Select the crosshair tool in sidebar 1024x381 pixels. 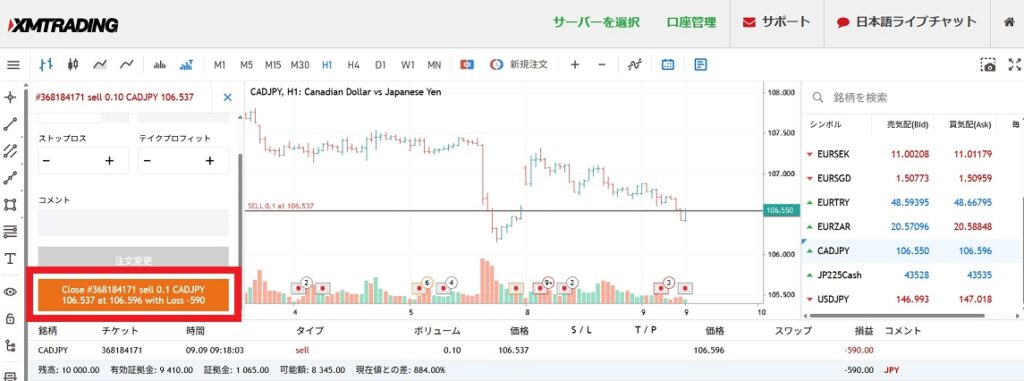[10, 97]
